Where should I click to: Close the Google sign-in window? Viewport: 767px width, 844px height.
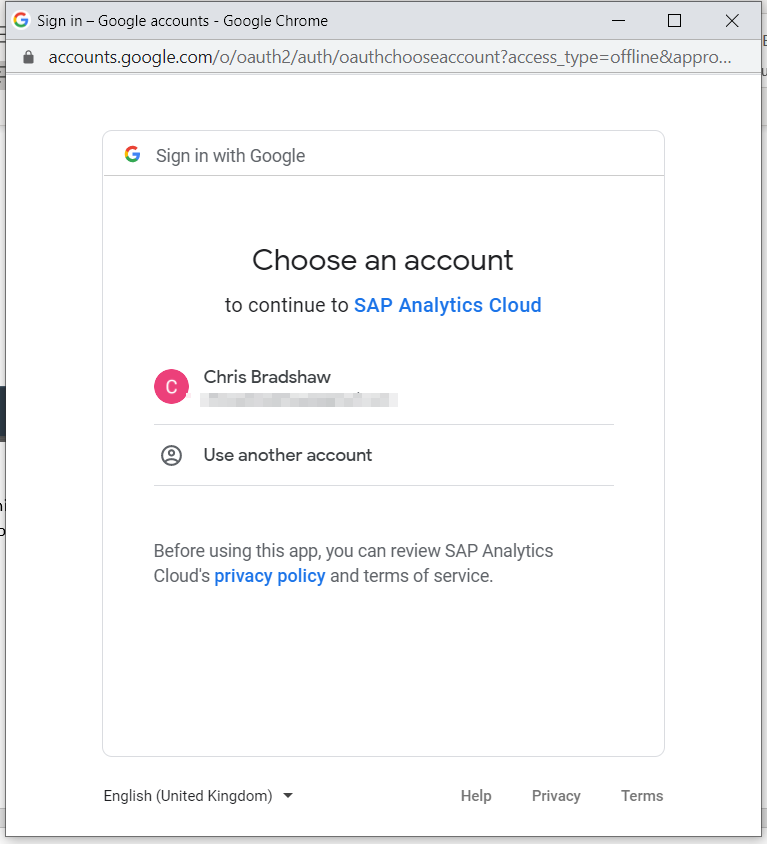732,20
